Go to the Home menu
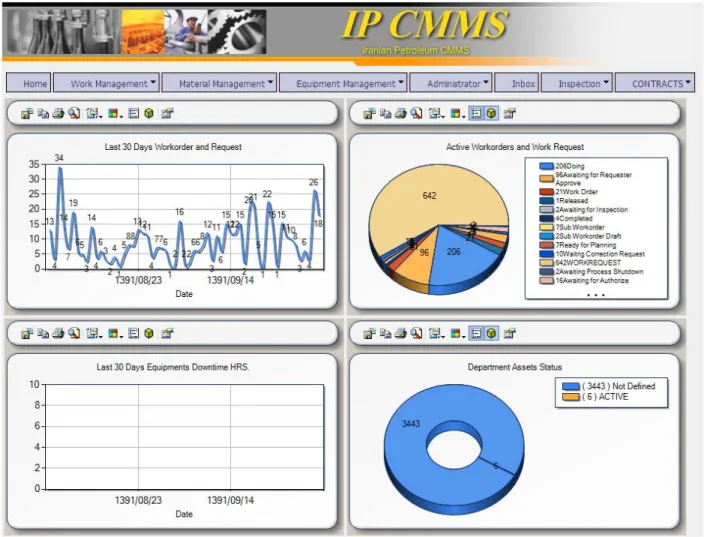Viewport: 704px width, 537px height. click(x=29, y=83)
